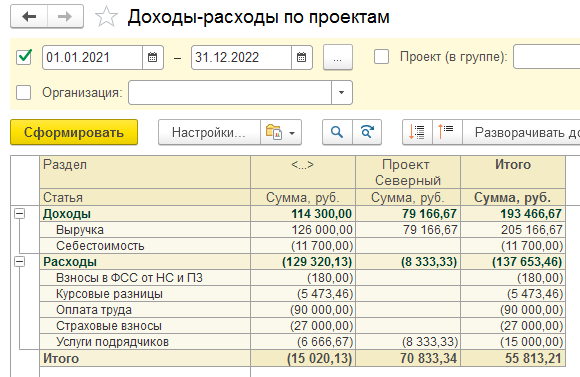Click the cell with (6 666,67)
The image size is (580, 377).
[x=303, y=342]
